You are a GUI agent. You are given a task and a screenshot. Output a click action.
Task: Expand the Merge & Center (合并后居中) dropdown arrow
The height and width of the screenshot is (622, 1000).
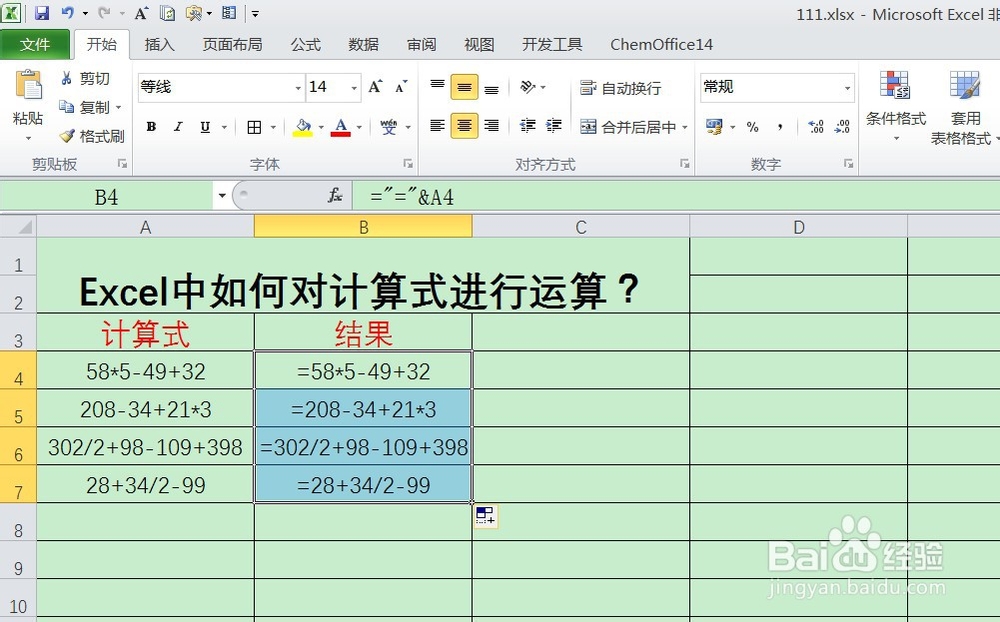(685, 127)
